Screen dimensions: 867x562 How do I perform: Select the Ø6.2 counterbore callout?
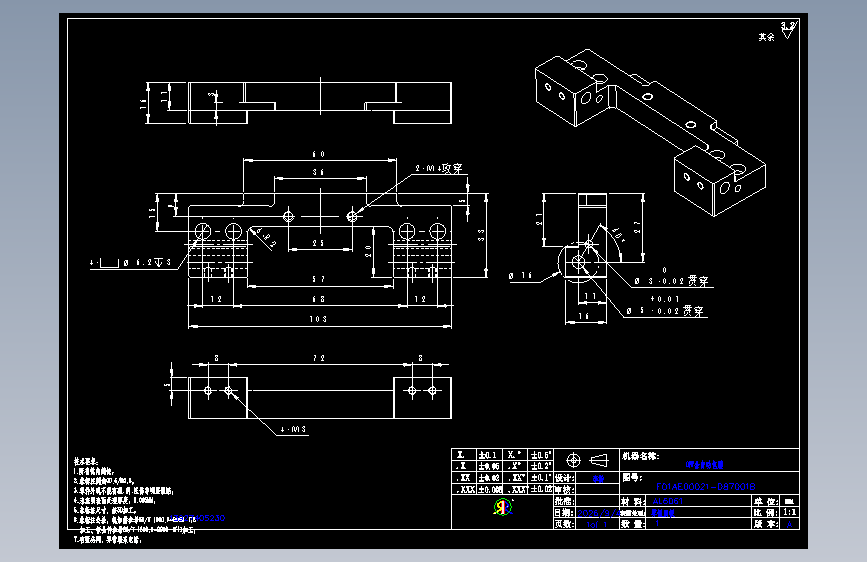(x=130, y=263)
